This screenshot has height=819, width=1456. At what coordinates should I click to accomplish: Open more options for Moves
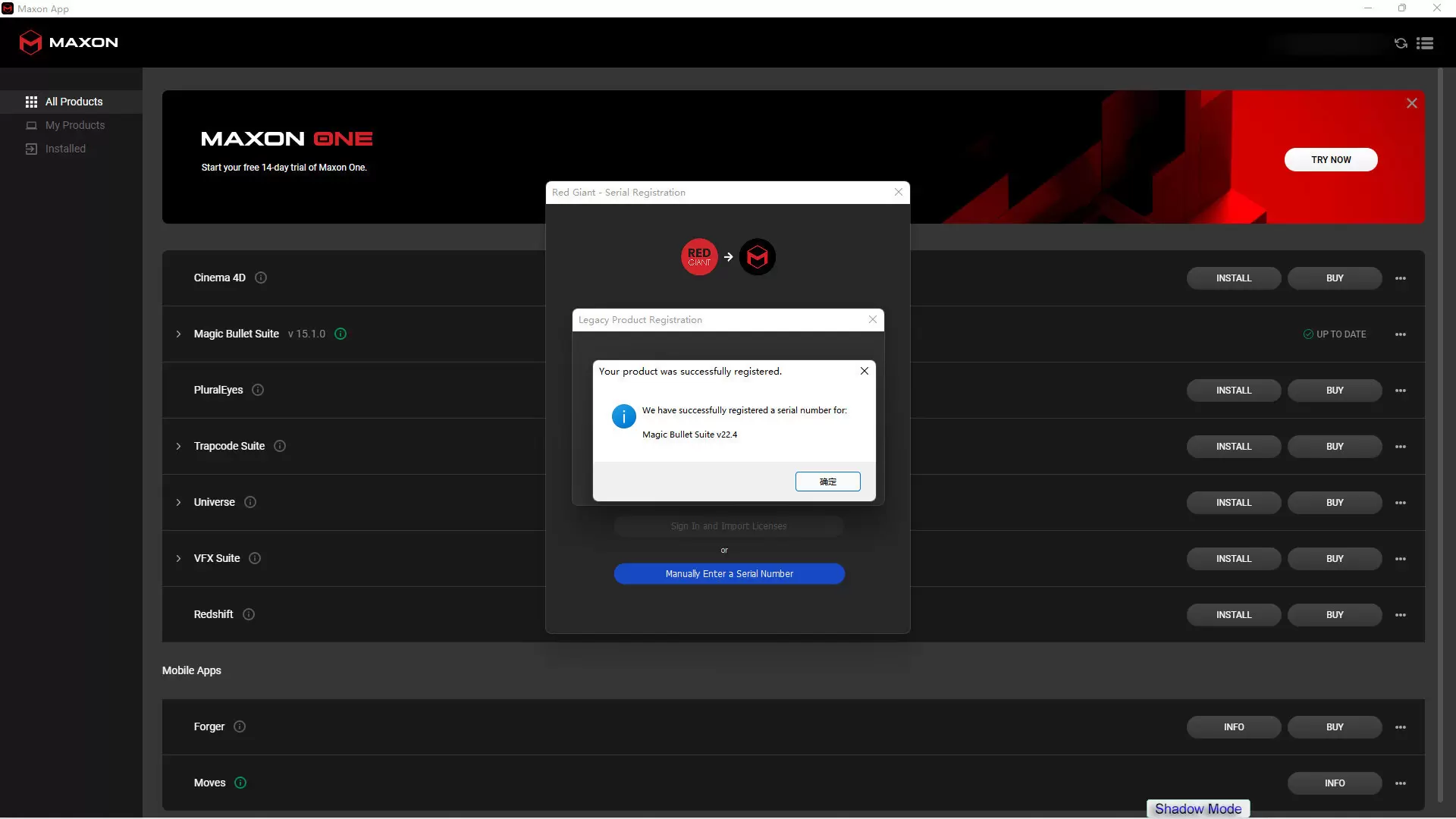(1401, 783)
